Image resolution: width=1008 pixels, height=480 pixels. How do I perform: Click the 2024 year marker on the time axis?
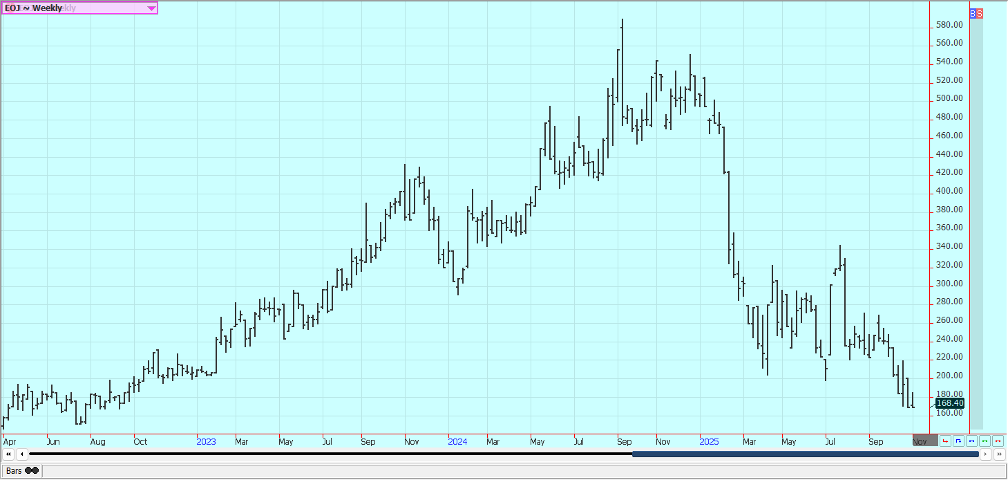(x=457, y=441)
